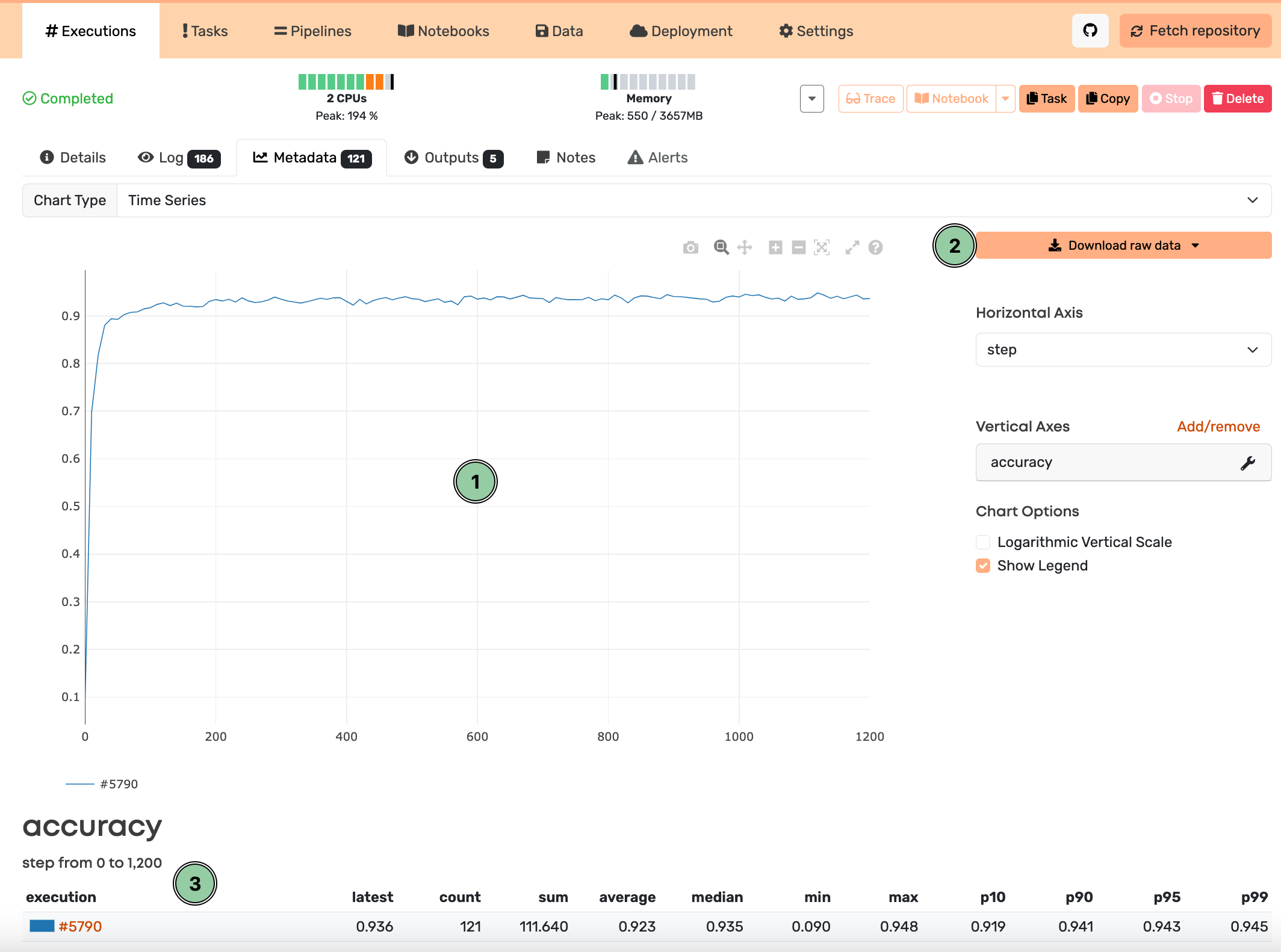The image size is (1281, 952).
Task: Uncheck the Show Legend checkbox
Action: coord(983,566)
